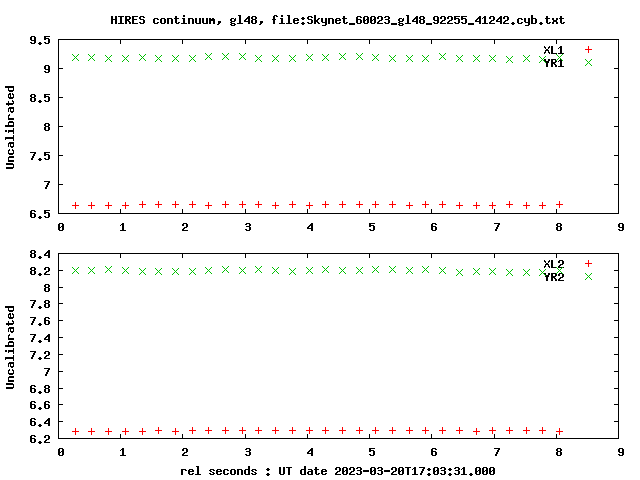The image size is (640, 480).
Task: Click the last XL2 data point near 8 seconds
Action: point(560,431)
